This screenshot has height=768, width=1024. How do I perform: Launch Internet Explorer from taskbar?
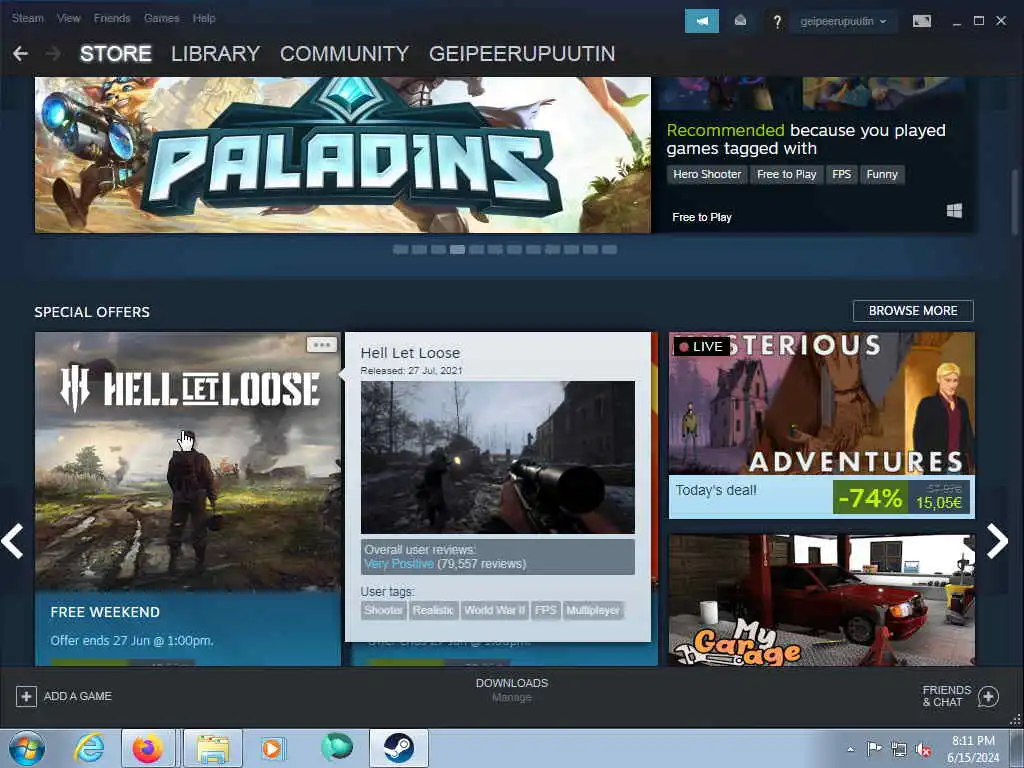click(89, 748)
